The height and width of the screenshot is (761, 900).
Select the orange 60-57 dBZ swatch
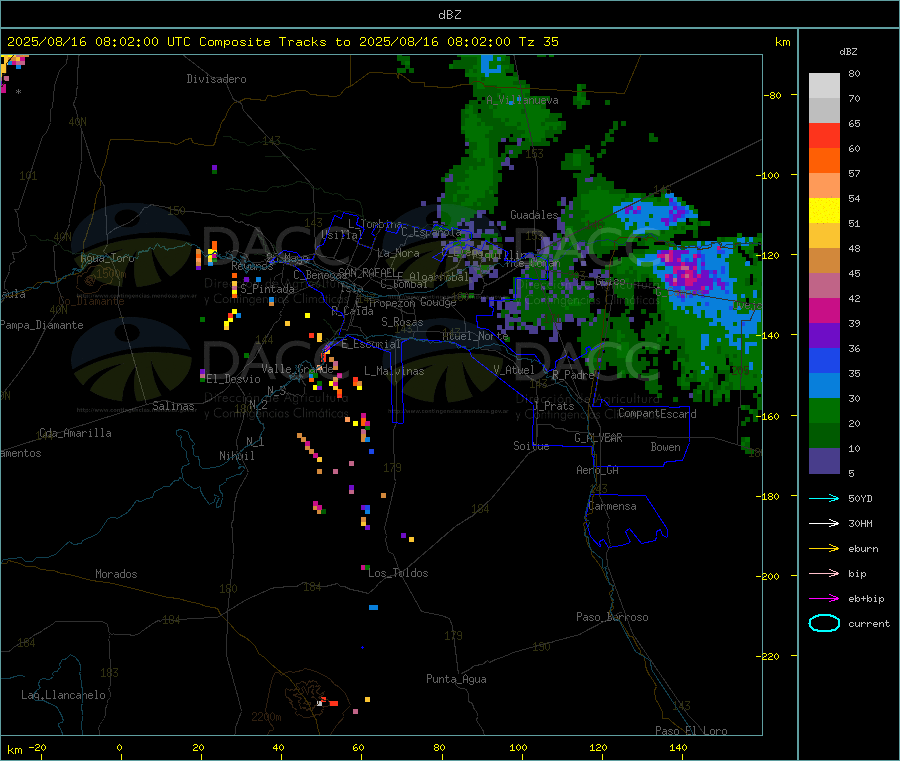pyautogui.click(x=824, y=161)
